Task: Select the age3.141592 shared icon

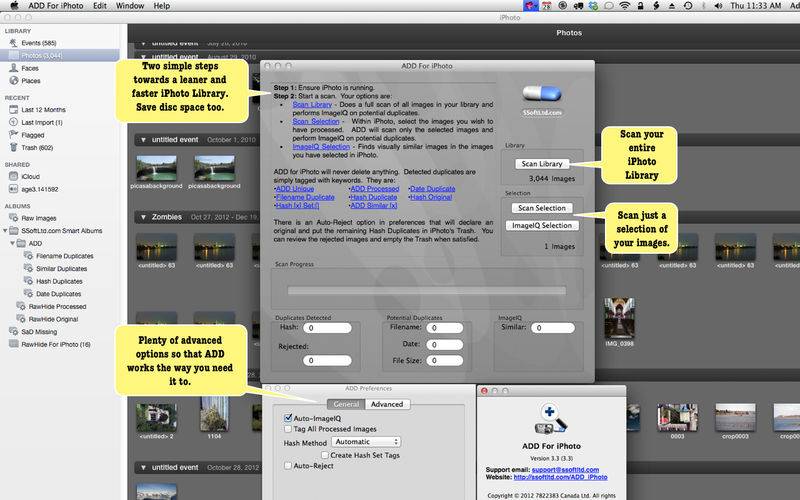Action: 14,189
